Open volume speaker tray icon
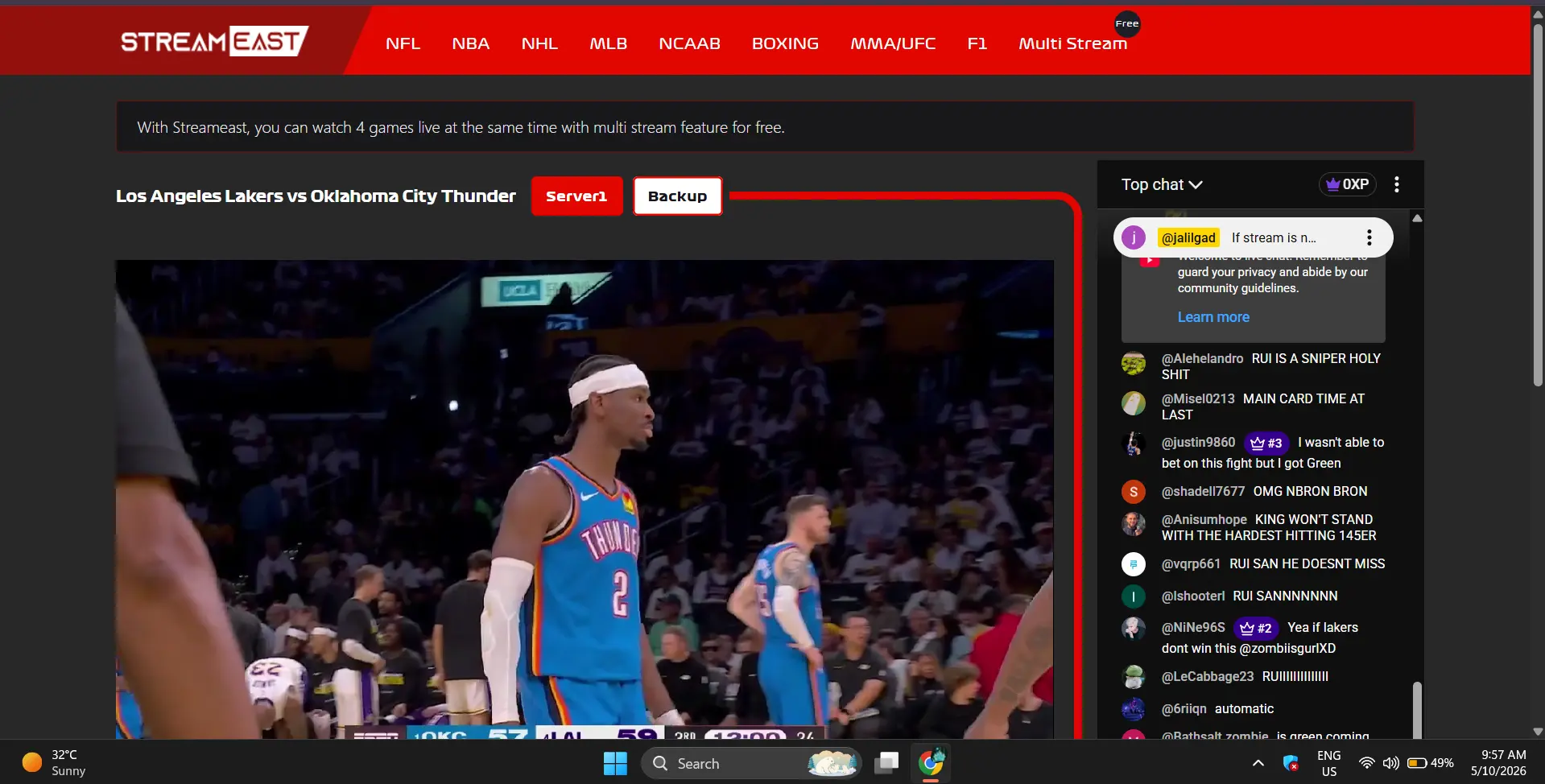 1390,763
